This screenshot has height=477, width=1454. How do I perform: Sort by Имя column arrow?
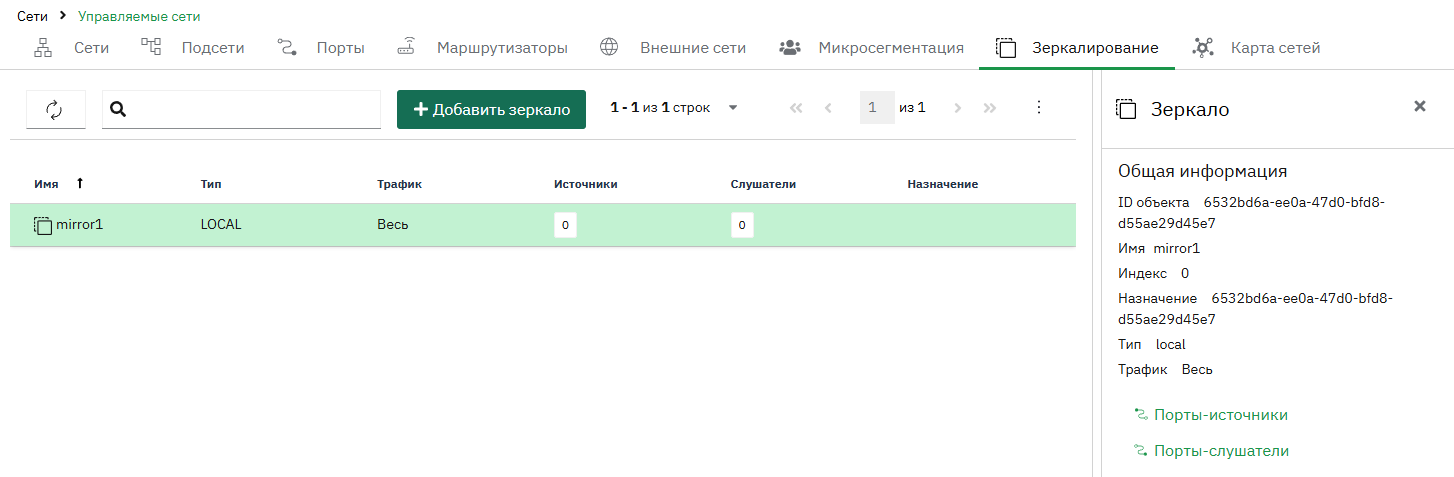pyautogui.click(x=80, y=183)
